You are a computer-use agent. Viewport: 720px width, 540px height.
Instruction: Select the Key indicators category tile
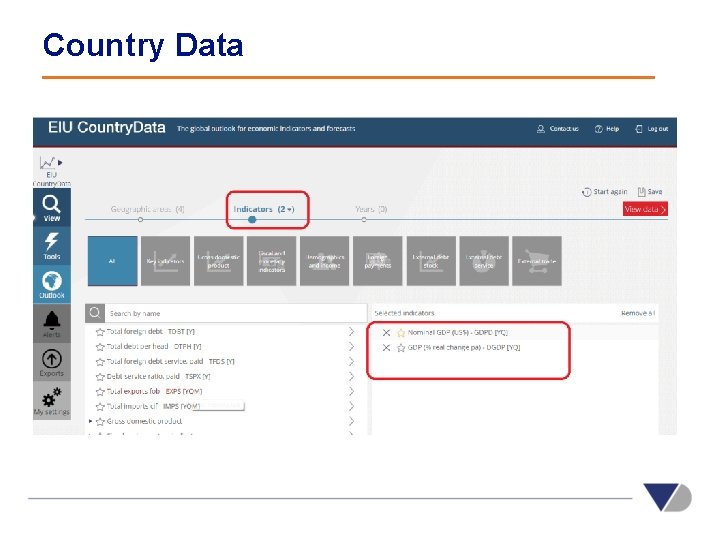[x=165, y=261]
